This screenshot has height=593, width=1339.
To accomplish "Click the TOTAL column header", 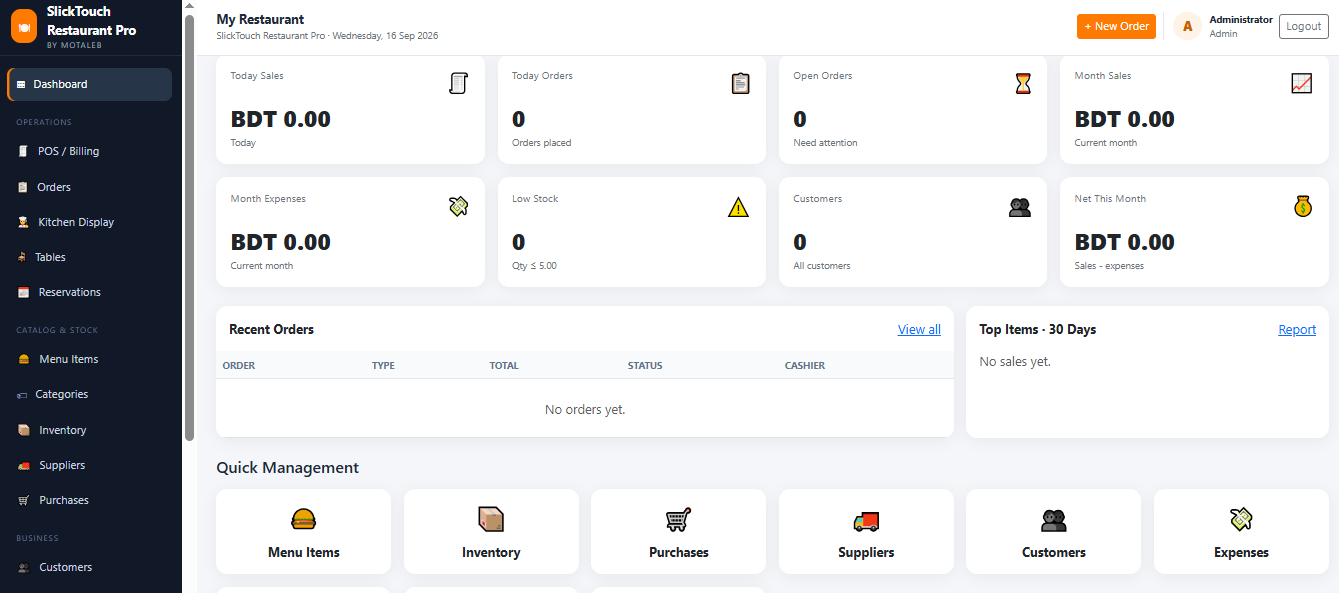I will 504,365.
